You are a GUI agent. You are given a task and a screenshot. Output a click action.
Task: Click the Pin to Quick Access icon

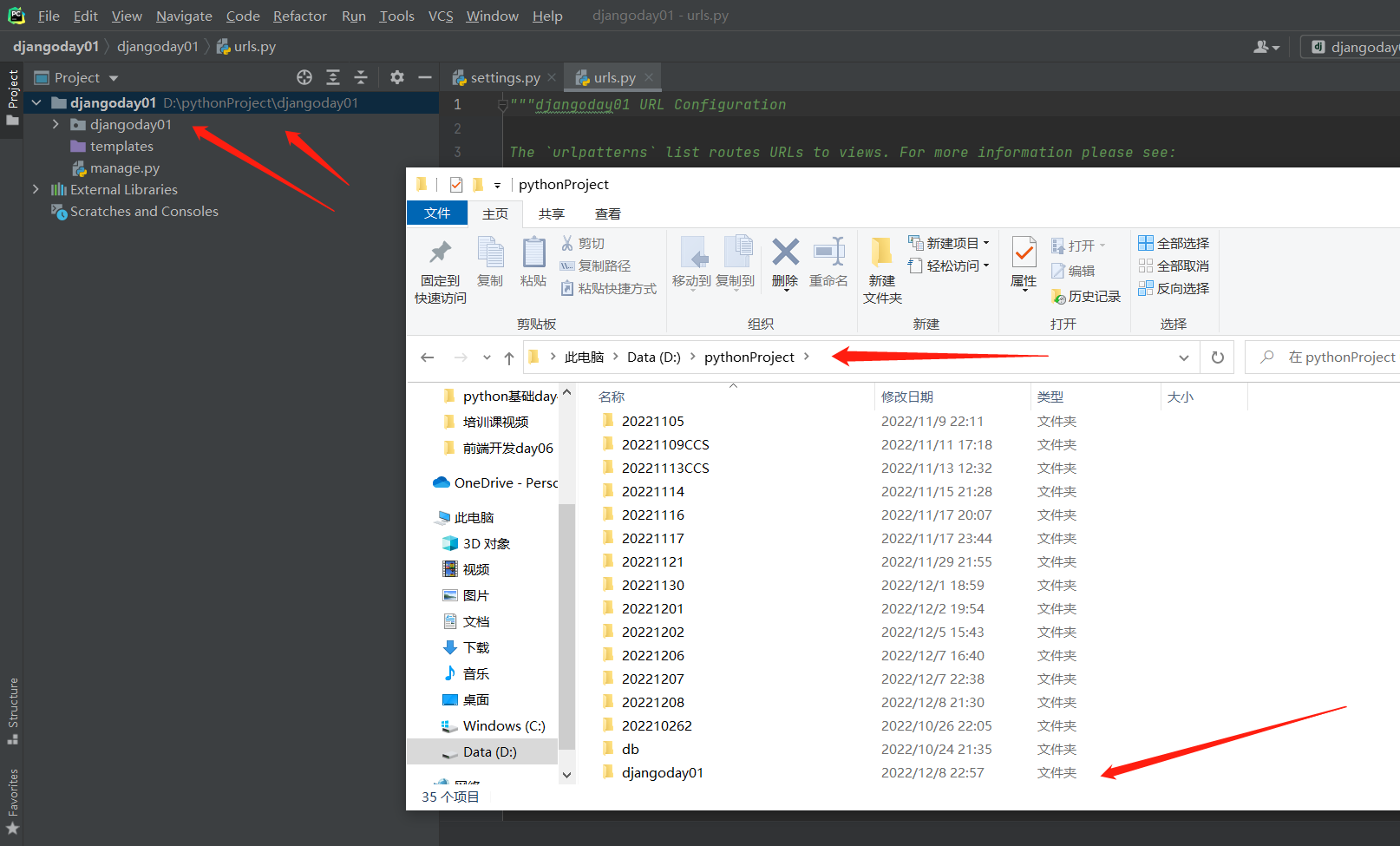pos(441,253)
